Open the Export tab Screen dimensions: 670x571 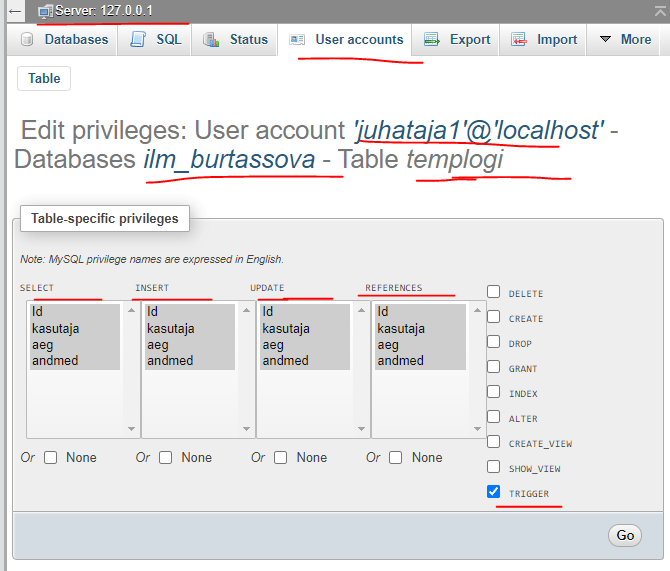coord(457,40)
